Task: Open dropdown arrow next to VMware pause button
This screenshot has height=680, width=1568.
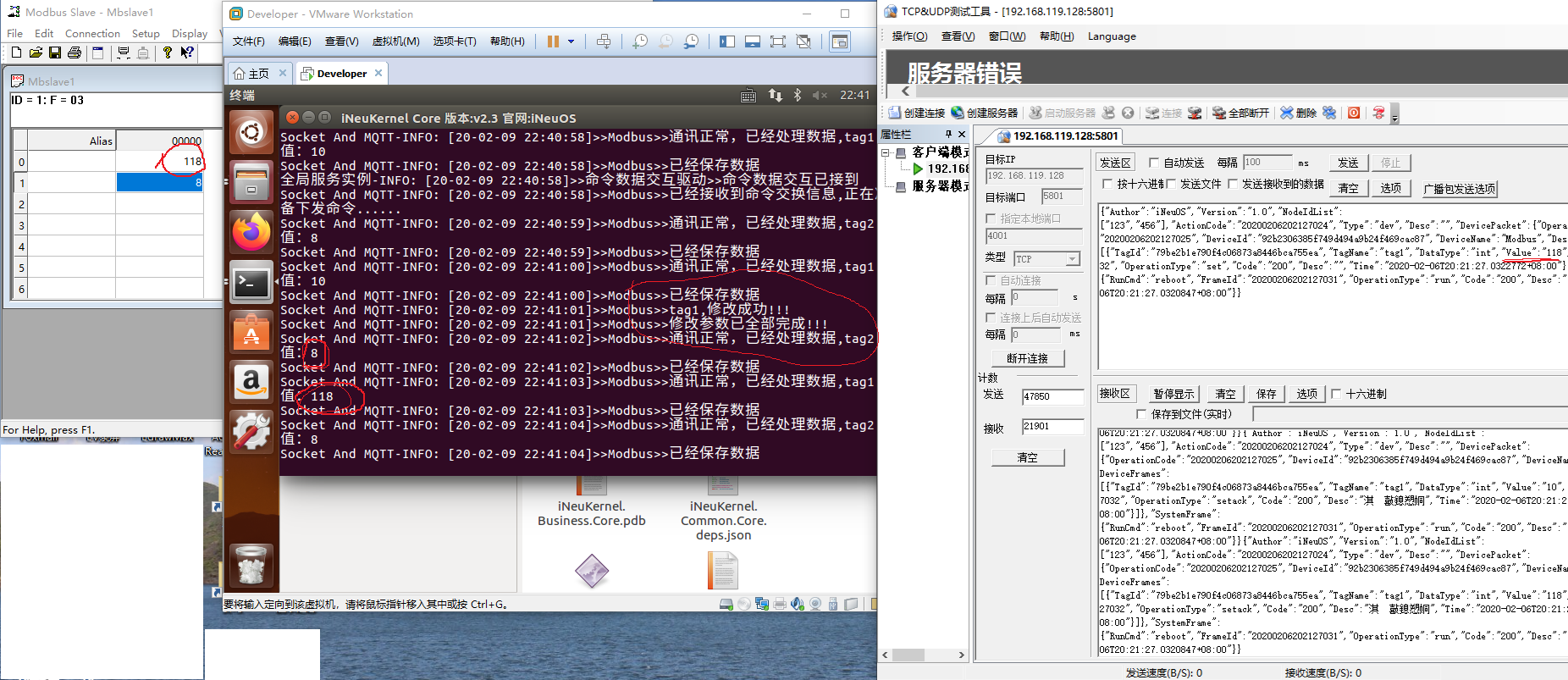Action: point(571,41)
